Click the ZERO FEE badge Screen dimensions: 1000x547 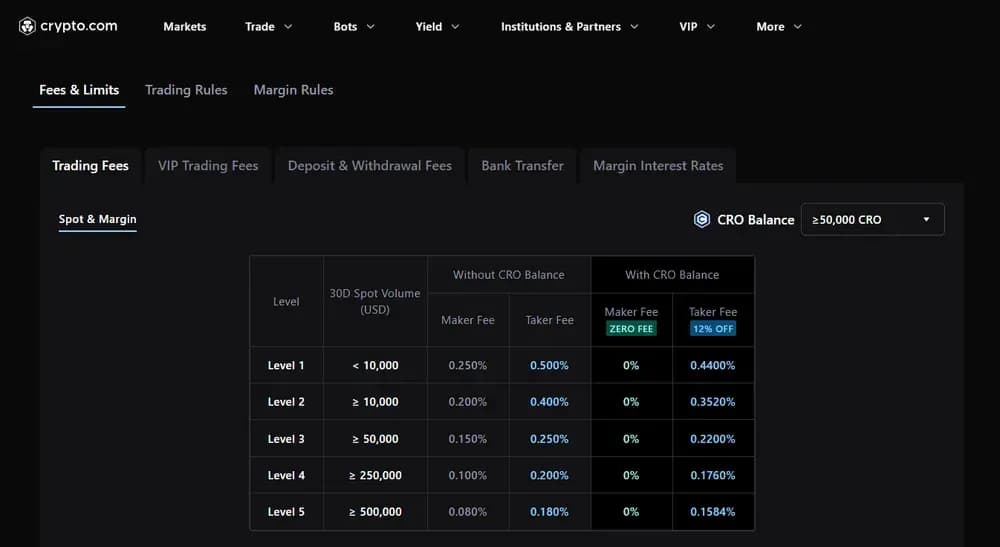(631, 329)
